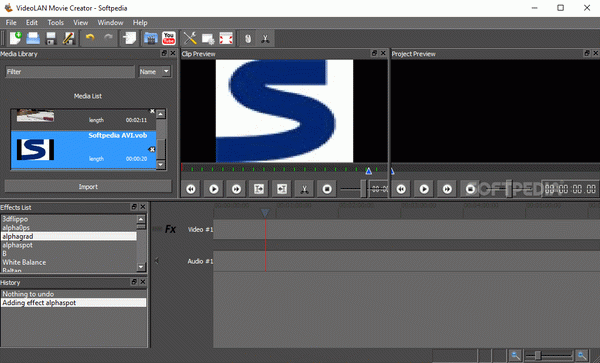Click zoom in magnifier at bottom right
The height and width of the screenshot is (363, 600).
click(x=582, y=356)
